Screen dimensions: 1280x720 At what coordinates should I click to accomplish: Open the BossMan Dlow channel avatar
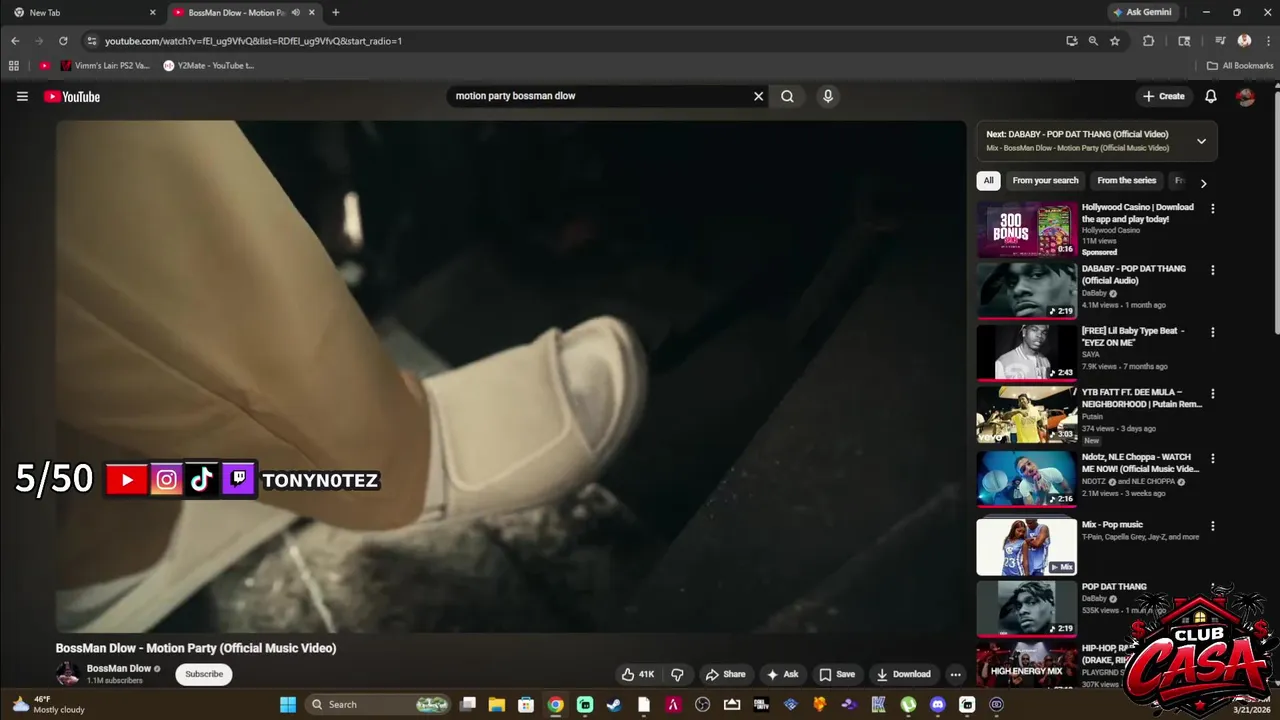67,674
